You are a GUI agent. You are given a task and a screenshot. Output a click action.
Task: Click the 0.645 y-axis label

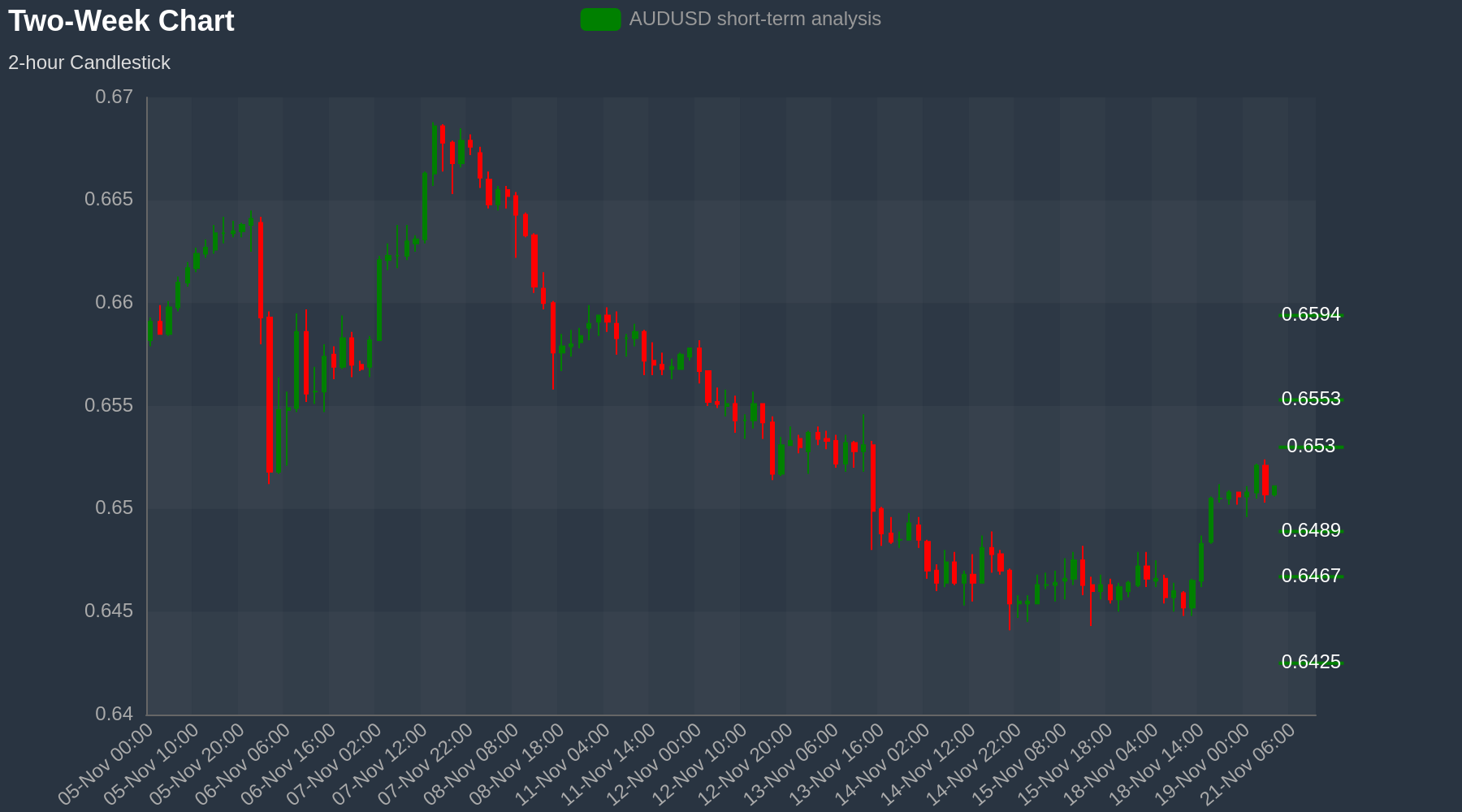tap(109, 611)
